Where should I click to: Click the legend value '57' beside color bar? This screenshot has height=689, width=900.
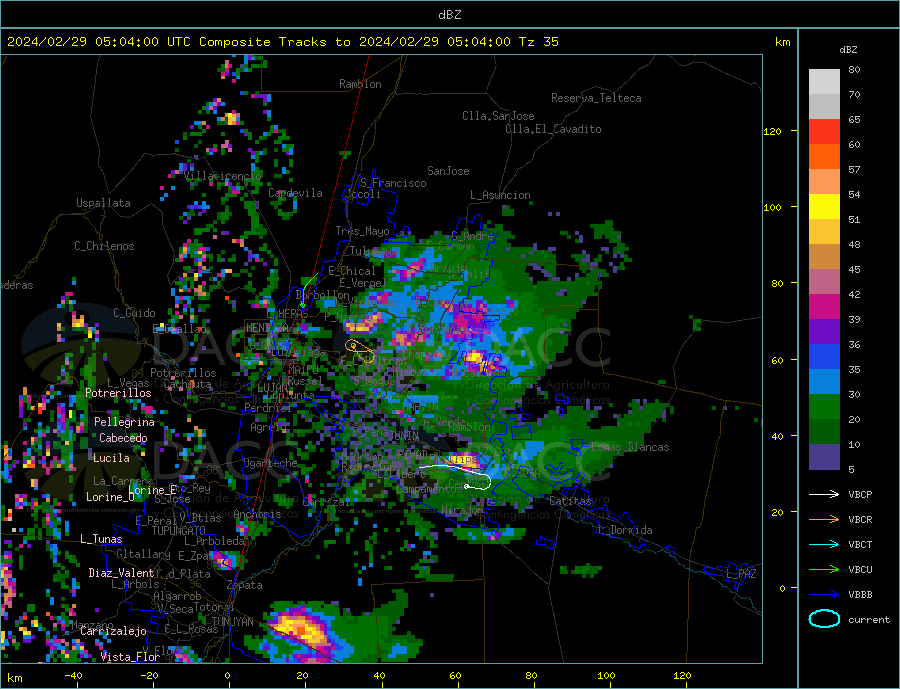pyautogui.click(x=854, y=169)
